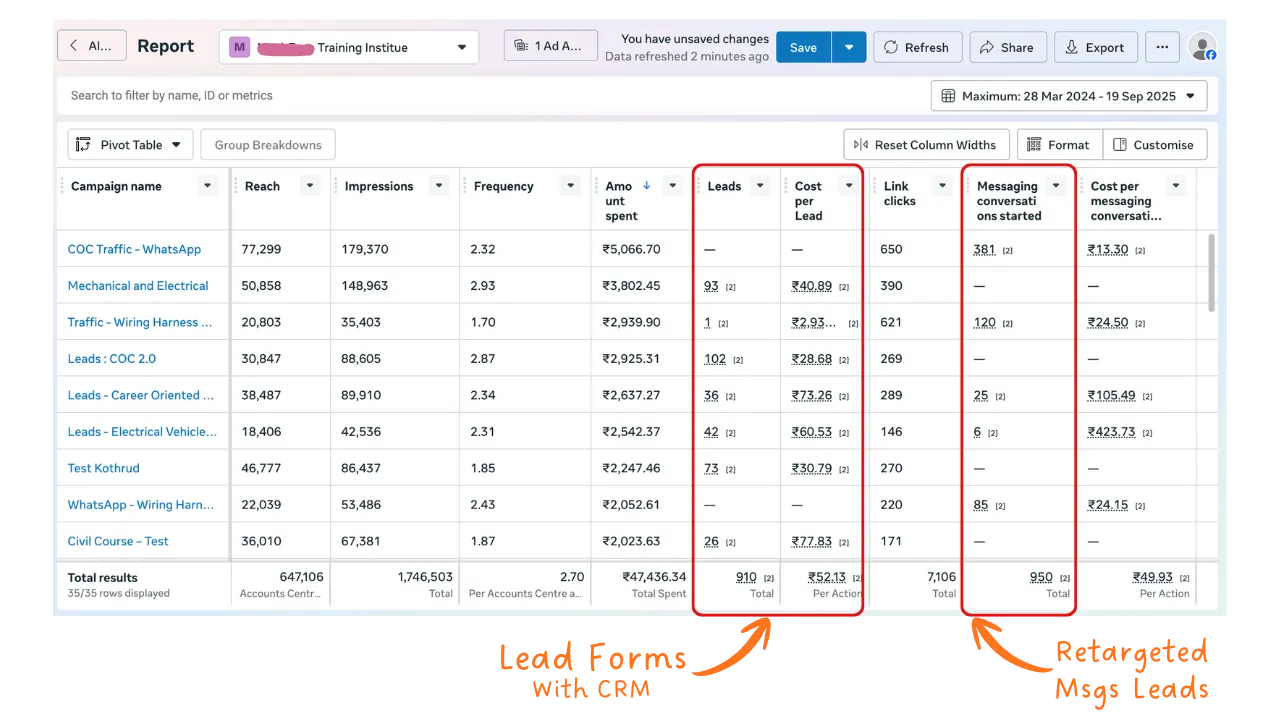Open the profile avatar menu
This screenshot has height=720, width=1280.
[1201, 47]
